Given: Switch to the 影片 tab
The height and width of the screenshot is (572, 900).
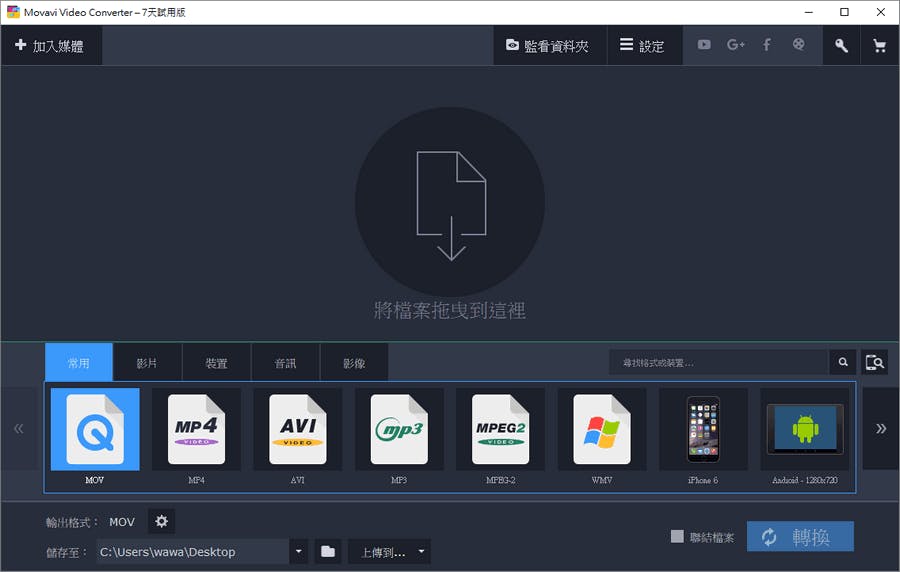Looking at the screenshot, I should click(147, 362).
